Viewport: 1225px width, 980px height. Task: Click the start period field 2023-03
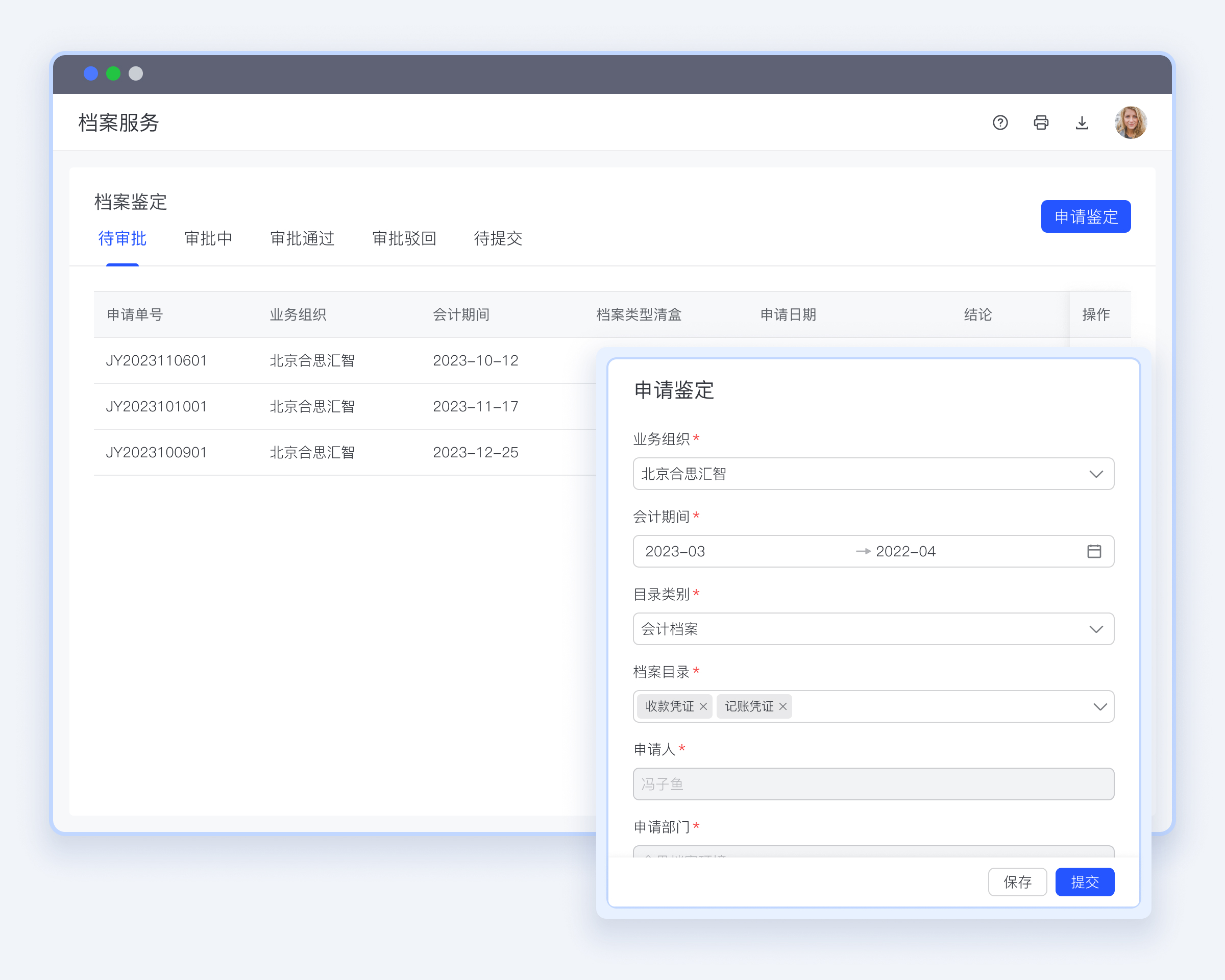[x=675, y=551]
